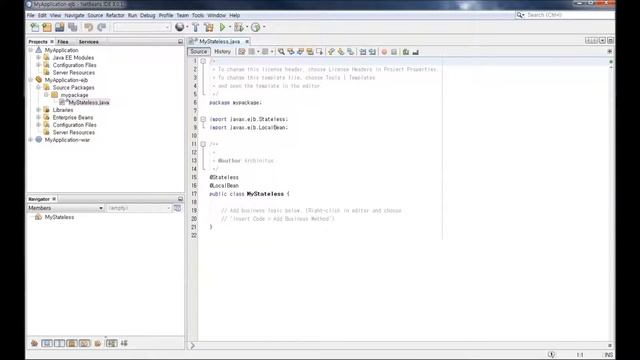
Task: Click the Profile Project toolbar icon
Action: coord(256,27)
